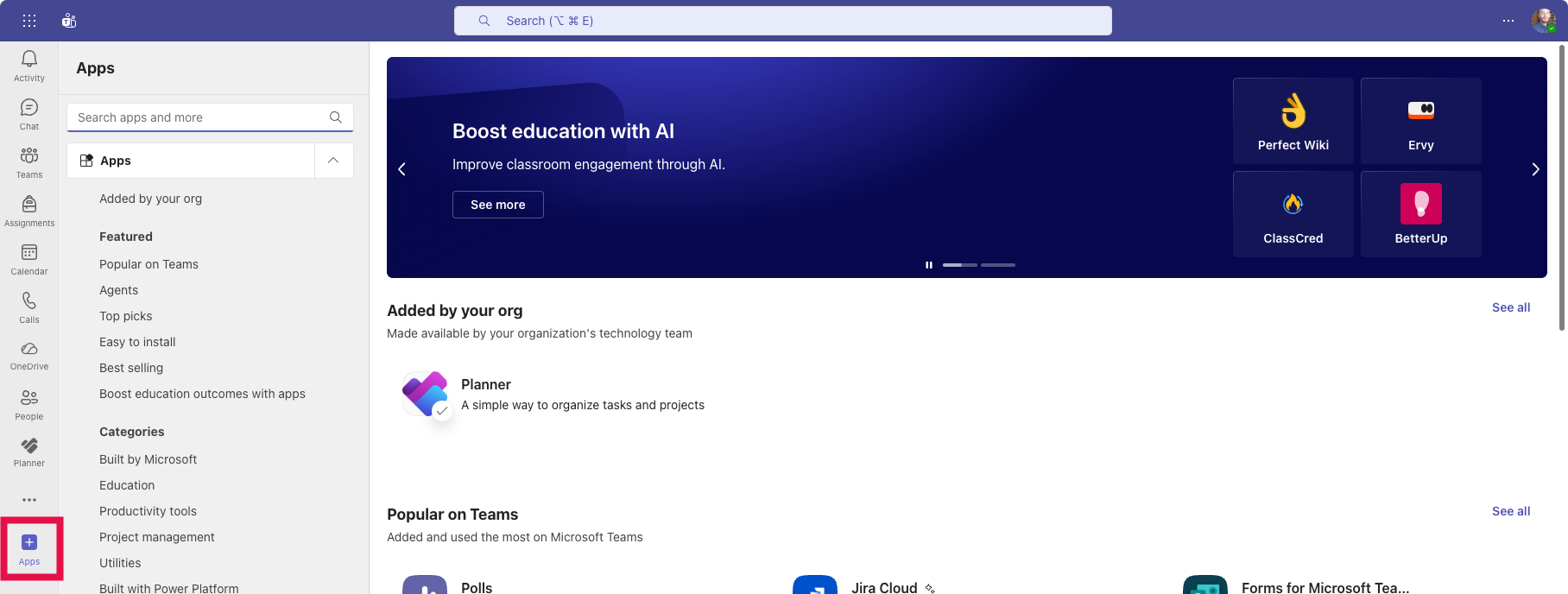The width and height of the screenshot is (1568, 594).
Task: Open Settings and more ellipsis
Action: pyautogui.click(x=1508, y=21)
